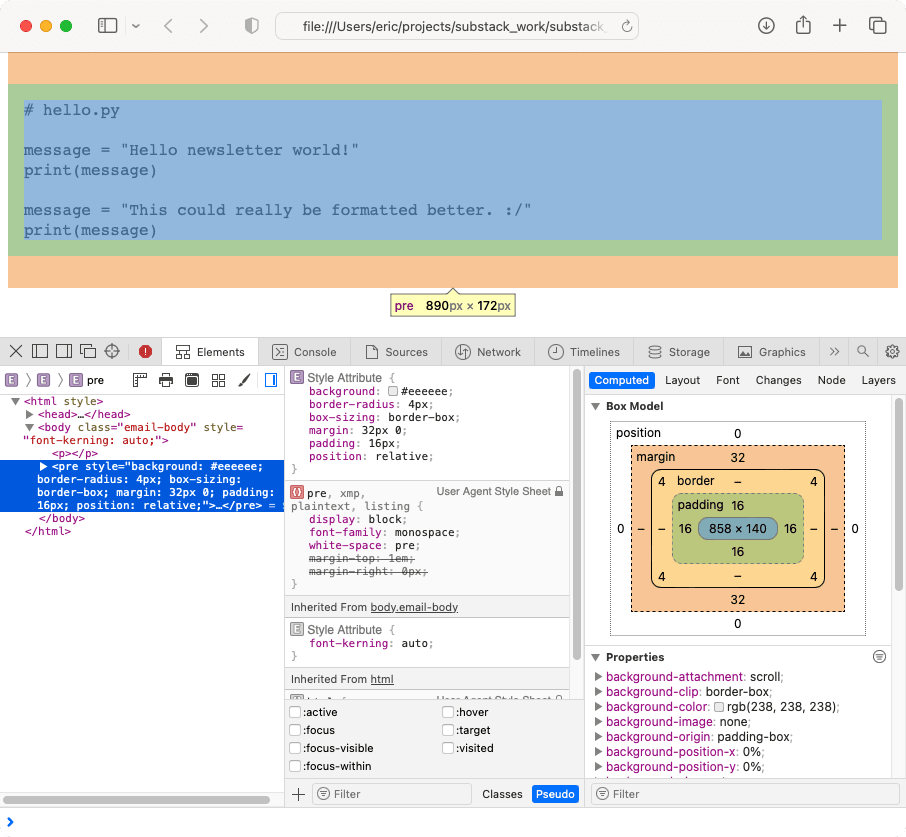The image size is (906, 837).
Task: Open the Timelines tab
Action: click(584, 352)
